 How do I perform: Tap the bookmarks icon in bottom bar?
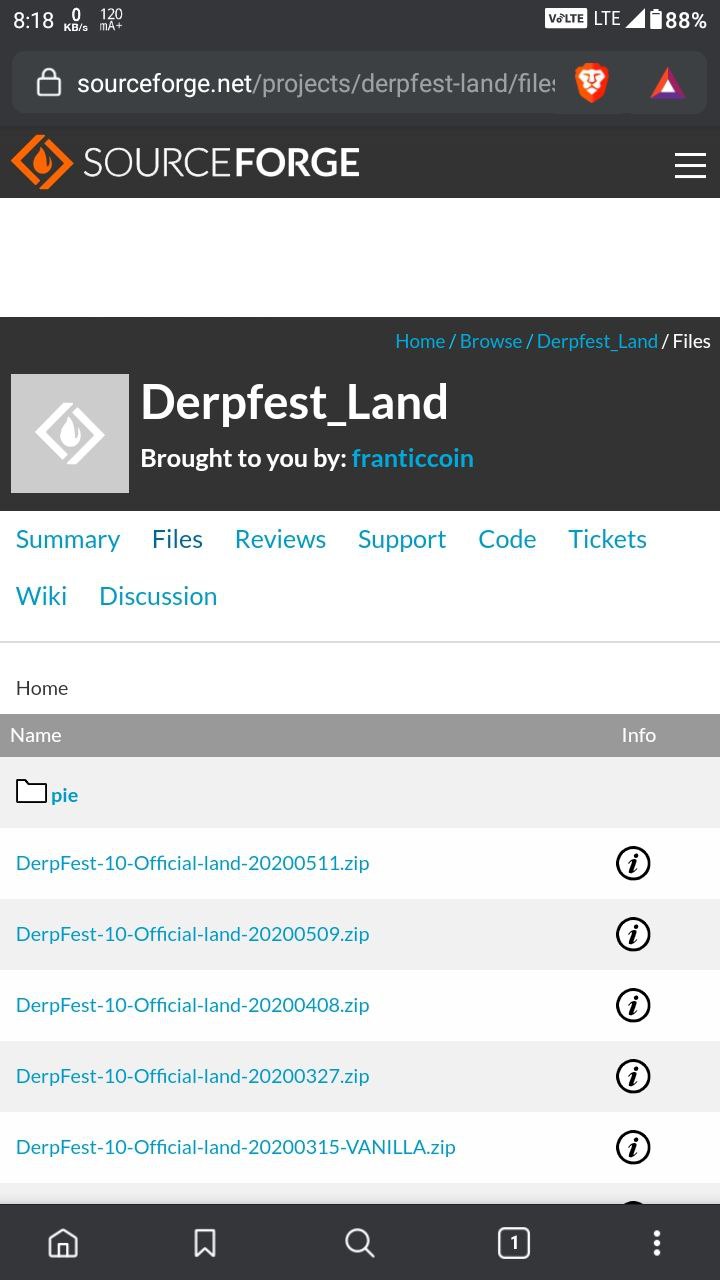point(205,1243)
